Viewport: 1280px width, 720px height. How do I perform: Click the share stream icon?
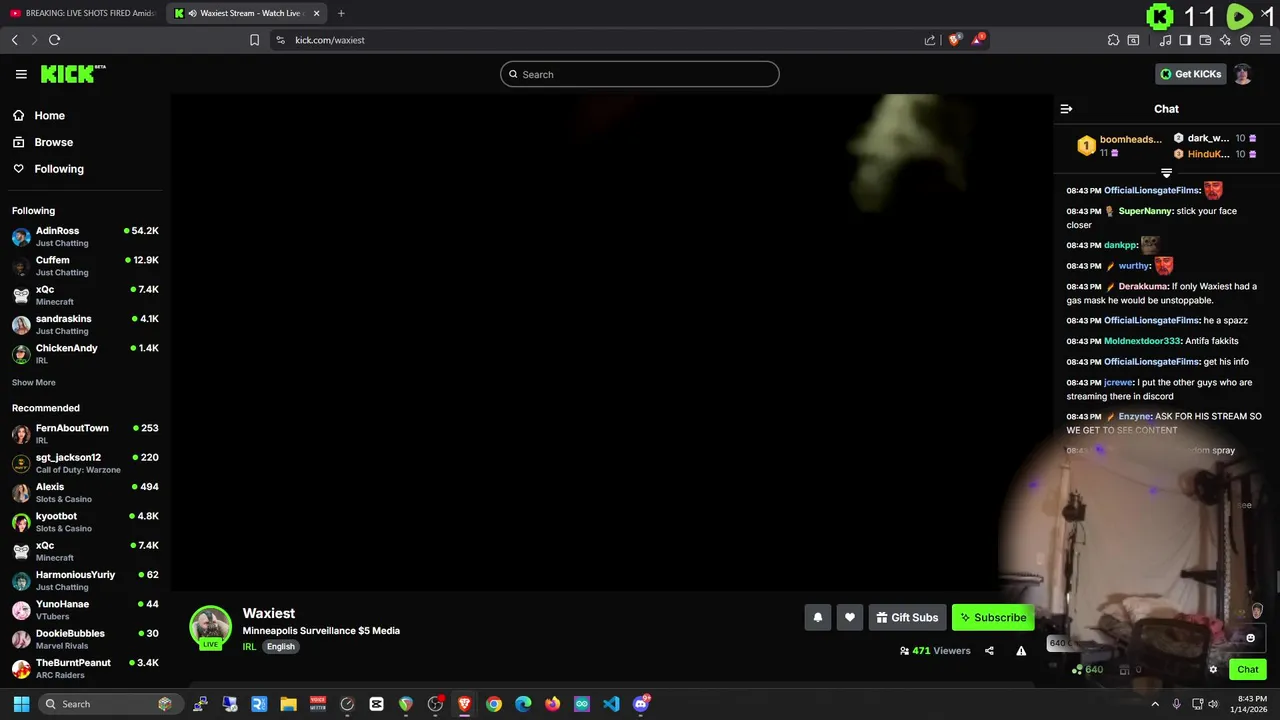point(989,651)
